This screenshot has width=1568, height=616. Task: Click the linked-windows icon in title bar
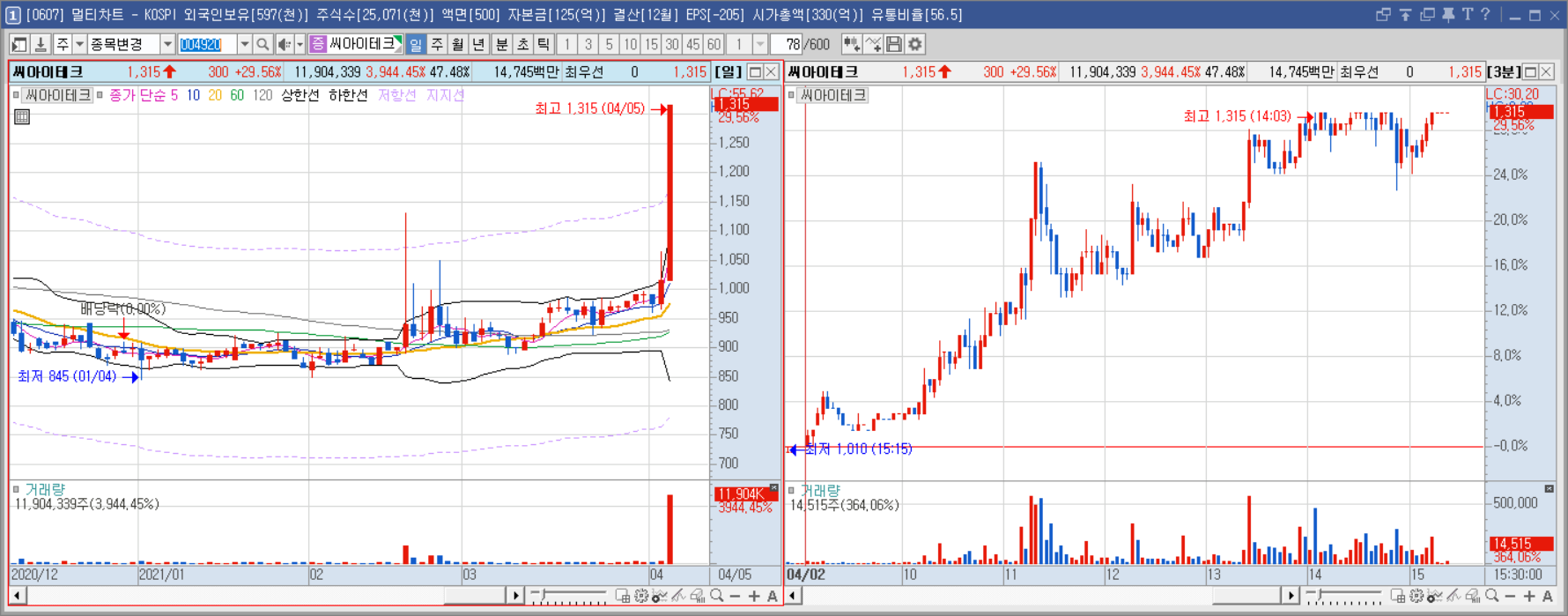[x=1383, y=14]
